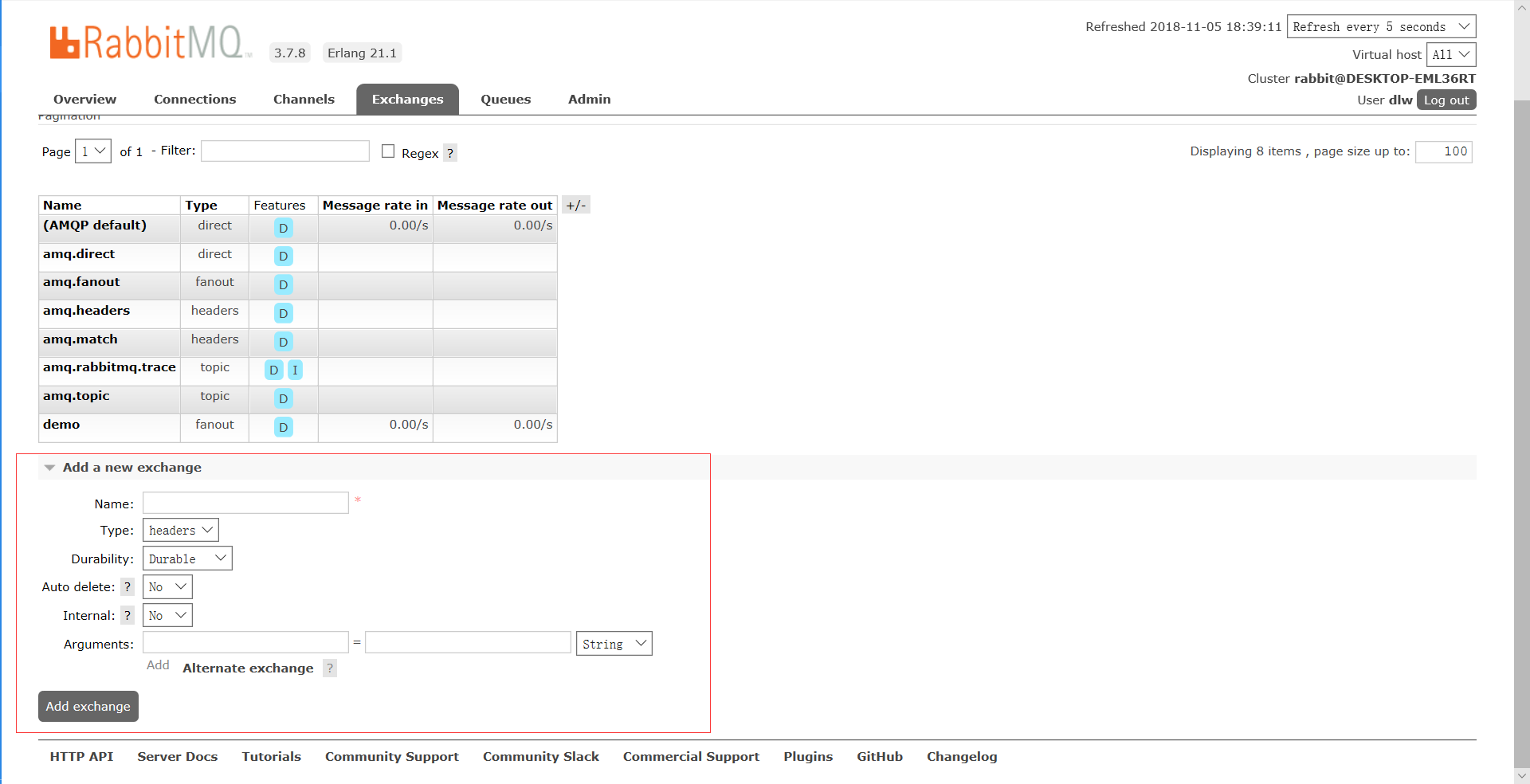Enable the Regex checkbox
This screenshot has width=1530, height=784.
(x=388, y=151)
